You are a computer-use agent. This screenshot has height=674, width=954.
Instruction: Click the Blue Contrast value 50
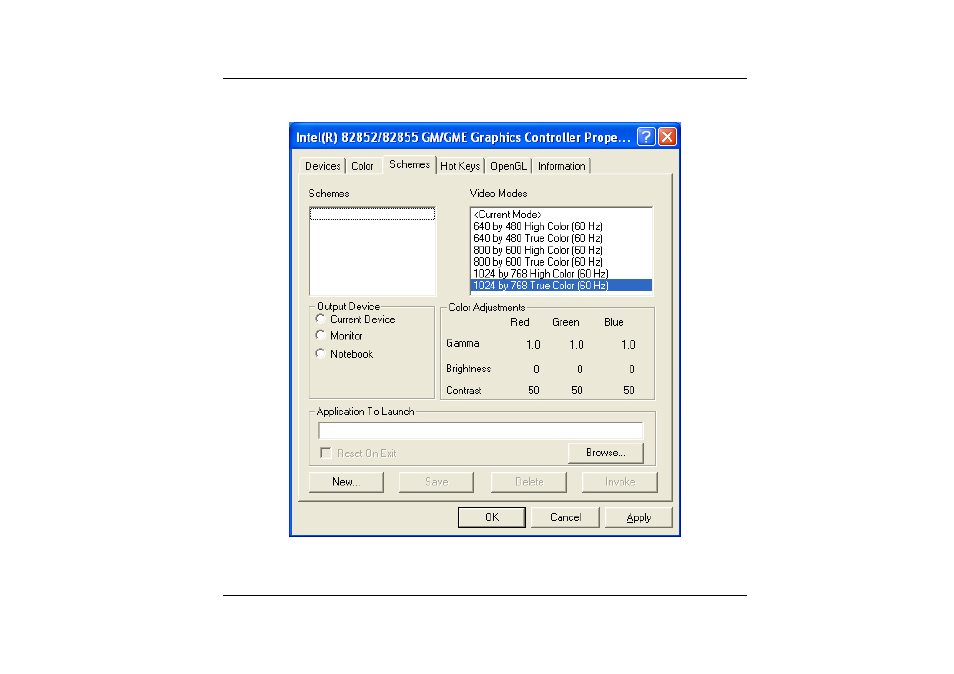point(628,391)
